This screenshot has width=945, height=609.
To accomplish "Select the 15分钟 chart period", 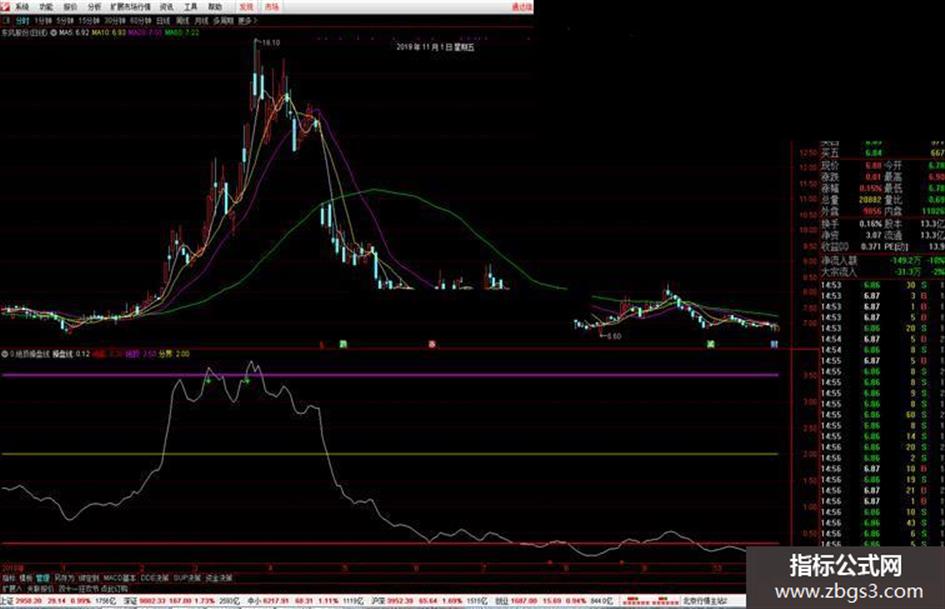I will [89, 21].
